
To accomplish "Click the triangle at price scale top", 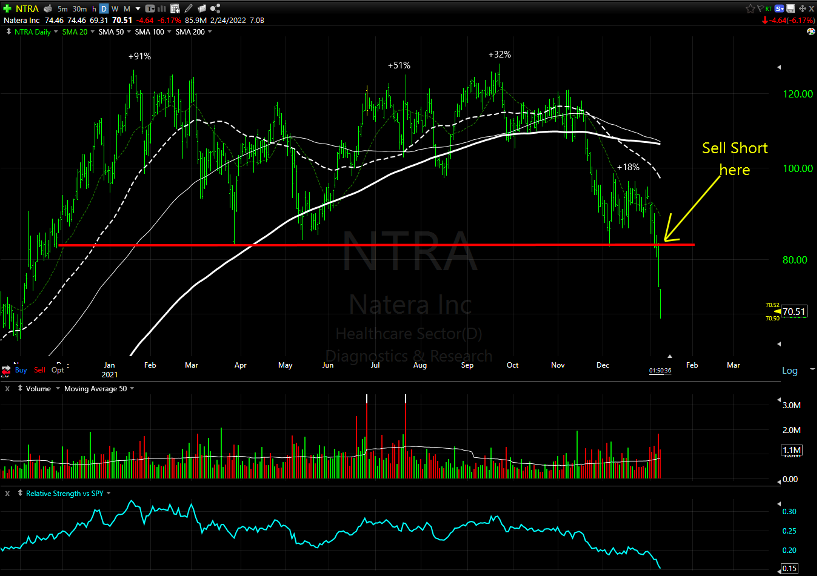I will coord(779,67).
